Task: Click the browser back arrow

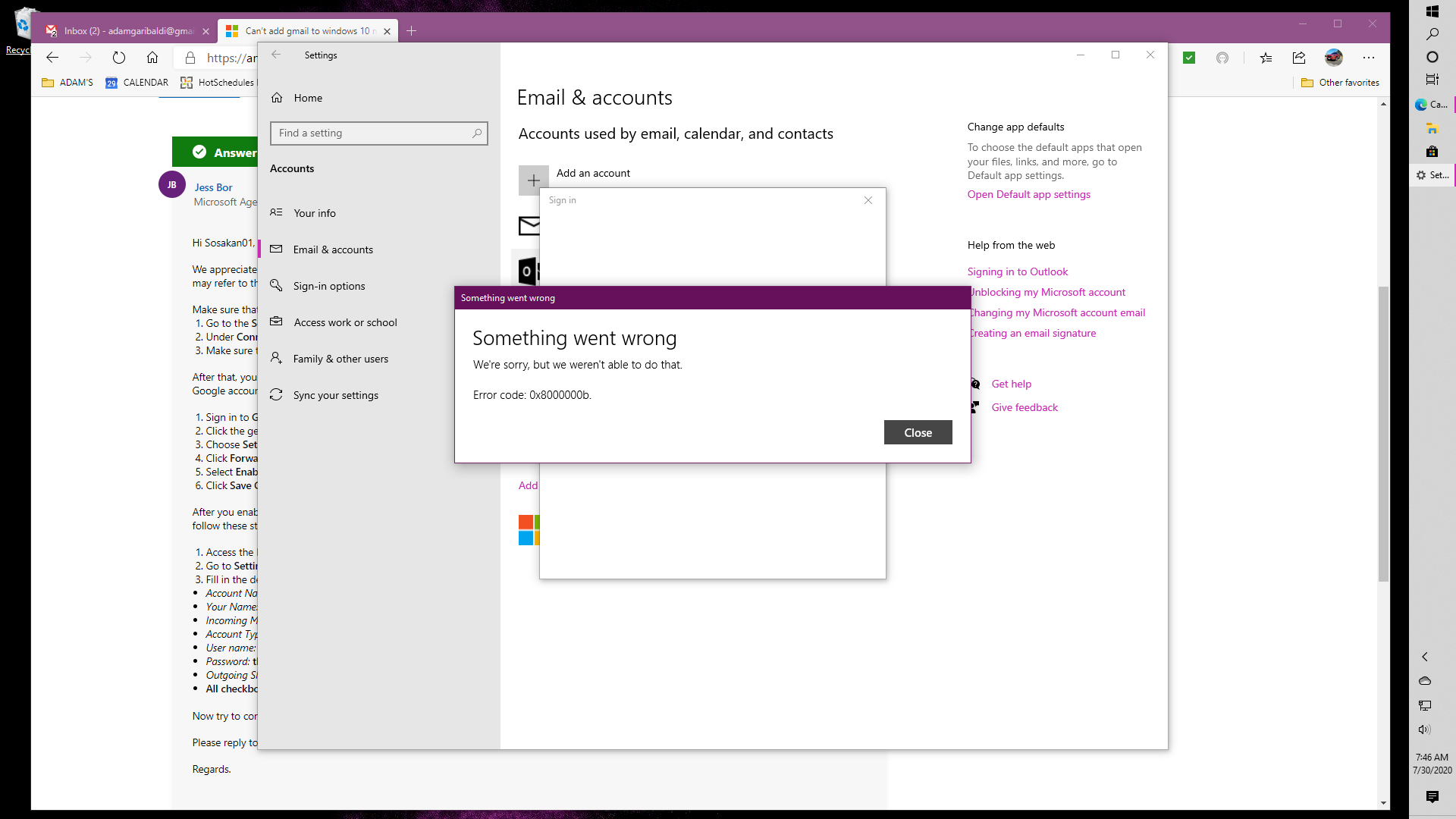Action: 52,58
